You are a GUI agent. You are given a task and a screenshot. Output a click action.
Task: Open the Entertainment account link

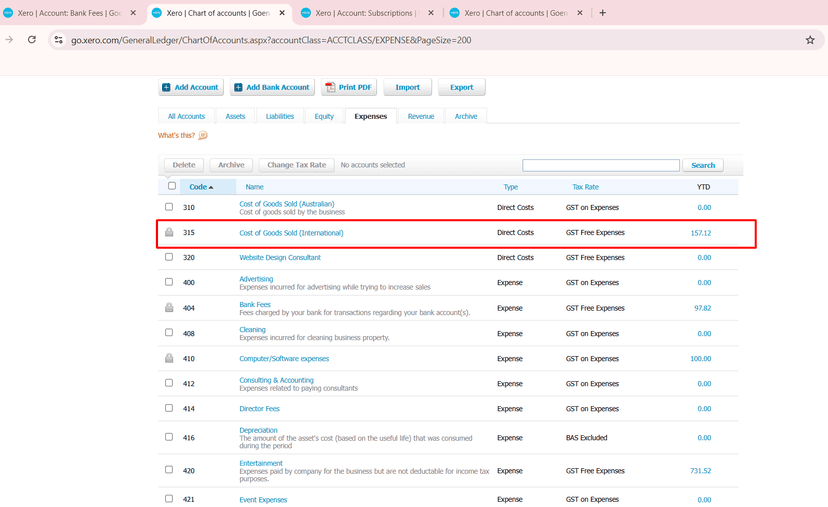(261, 463)
